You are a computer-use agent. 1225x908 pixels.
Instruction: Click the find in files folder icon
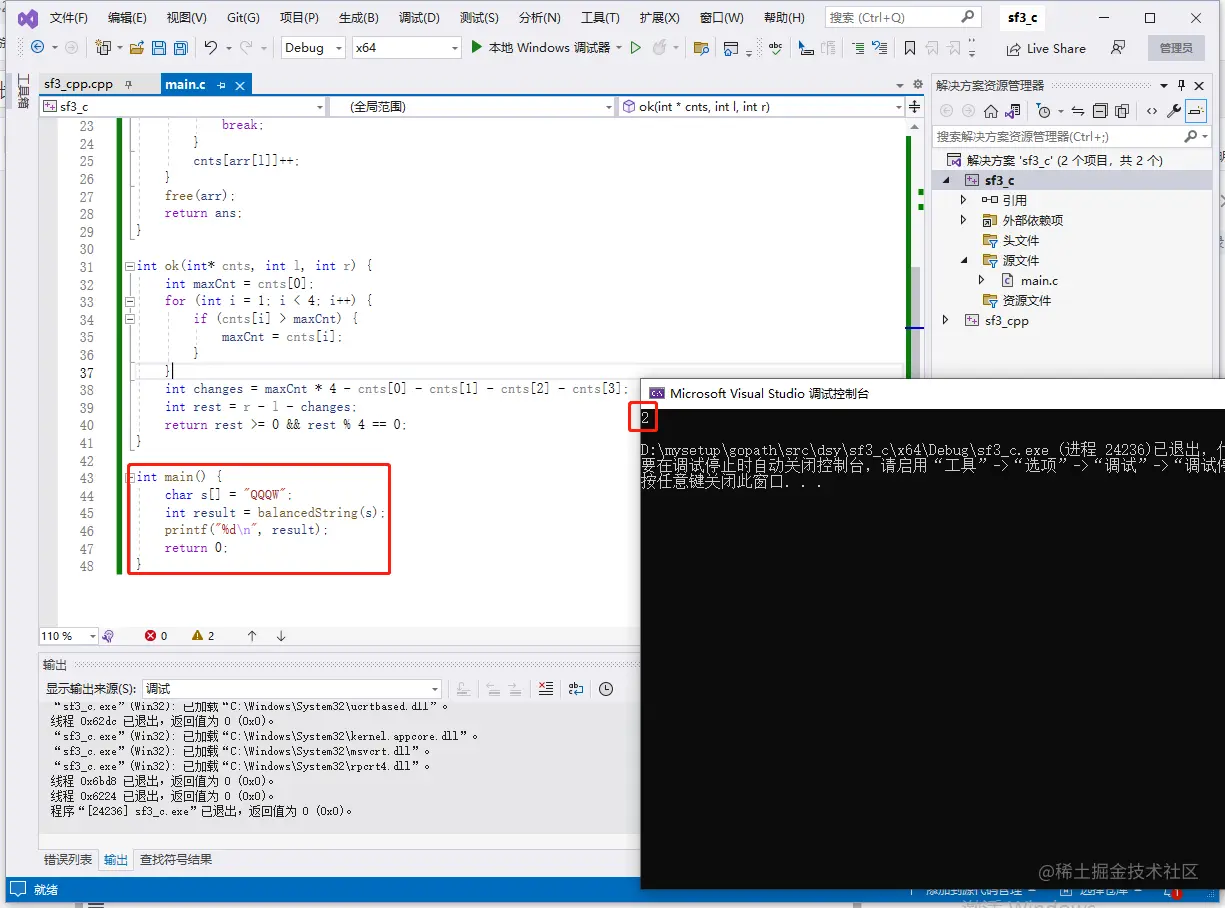pos(701,47)
